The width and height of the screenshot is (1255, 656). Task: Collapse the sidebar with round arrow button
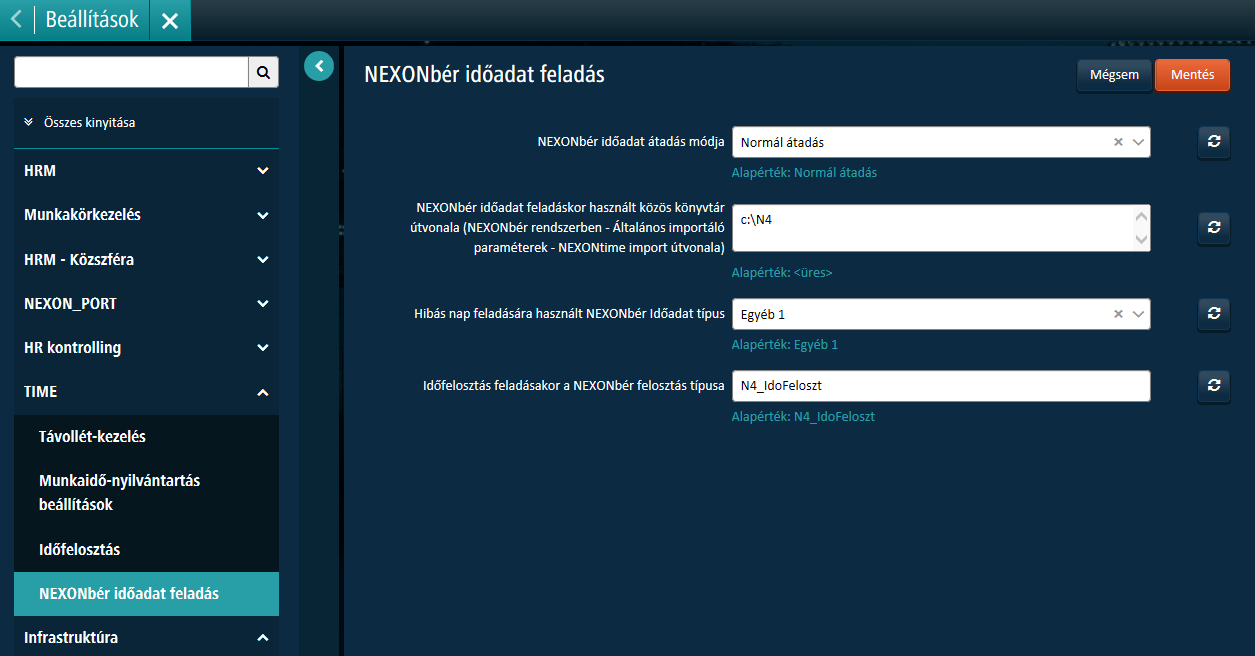[318, 66]
